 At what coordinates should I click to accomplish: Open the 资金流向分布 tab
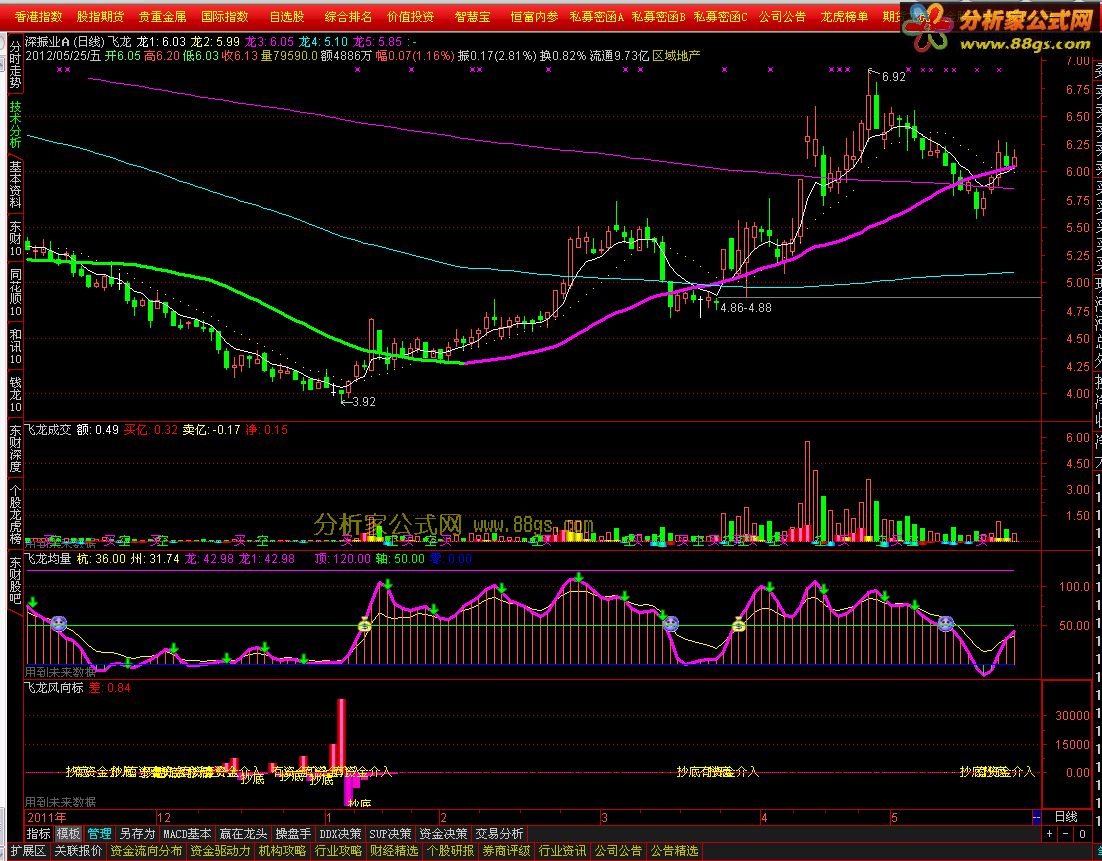point(146,851)
